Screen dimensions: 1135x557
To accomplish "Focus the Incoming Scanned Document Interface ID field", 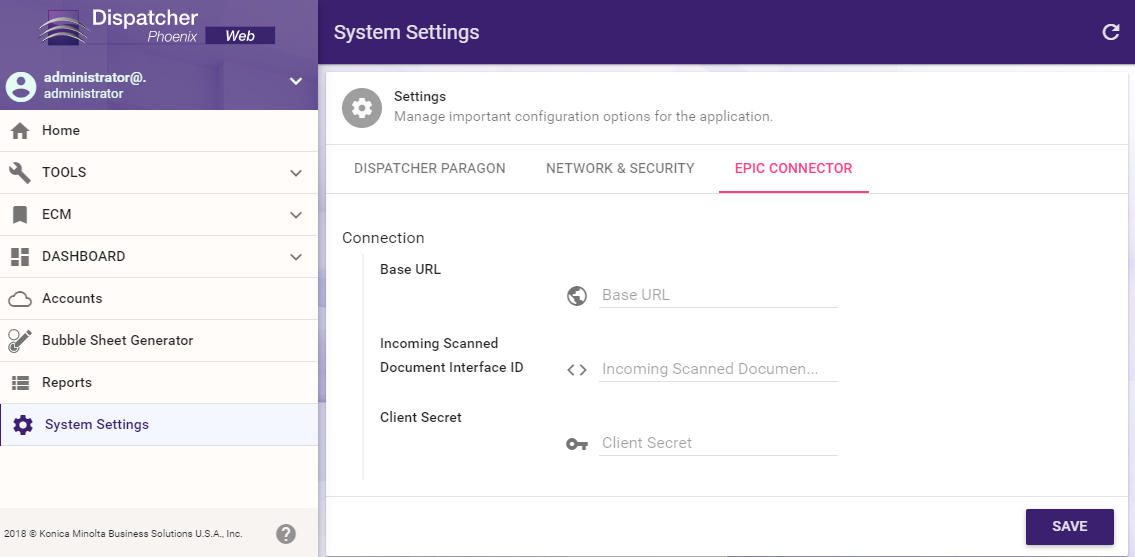I will 718,369.
